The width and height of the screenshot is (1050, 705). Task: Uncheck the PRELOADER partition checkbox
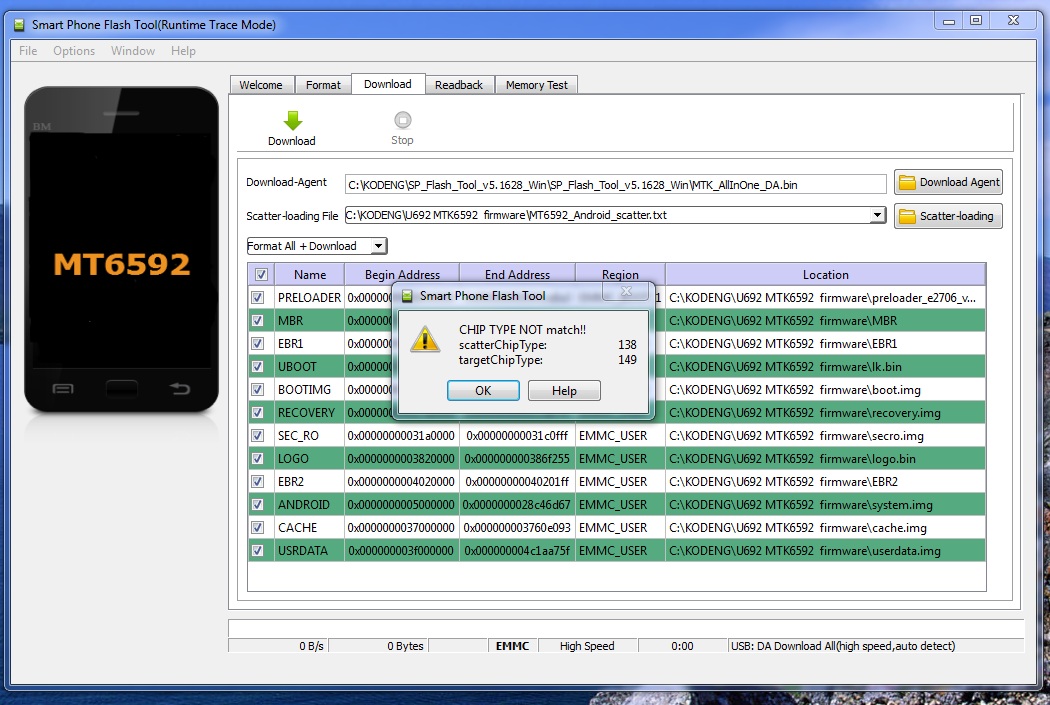pyautogui.click(x=258, y=298)
